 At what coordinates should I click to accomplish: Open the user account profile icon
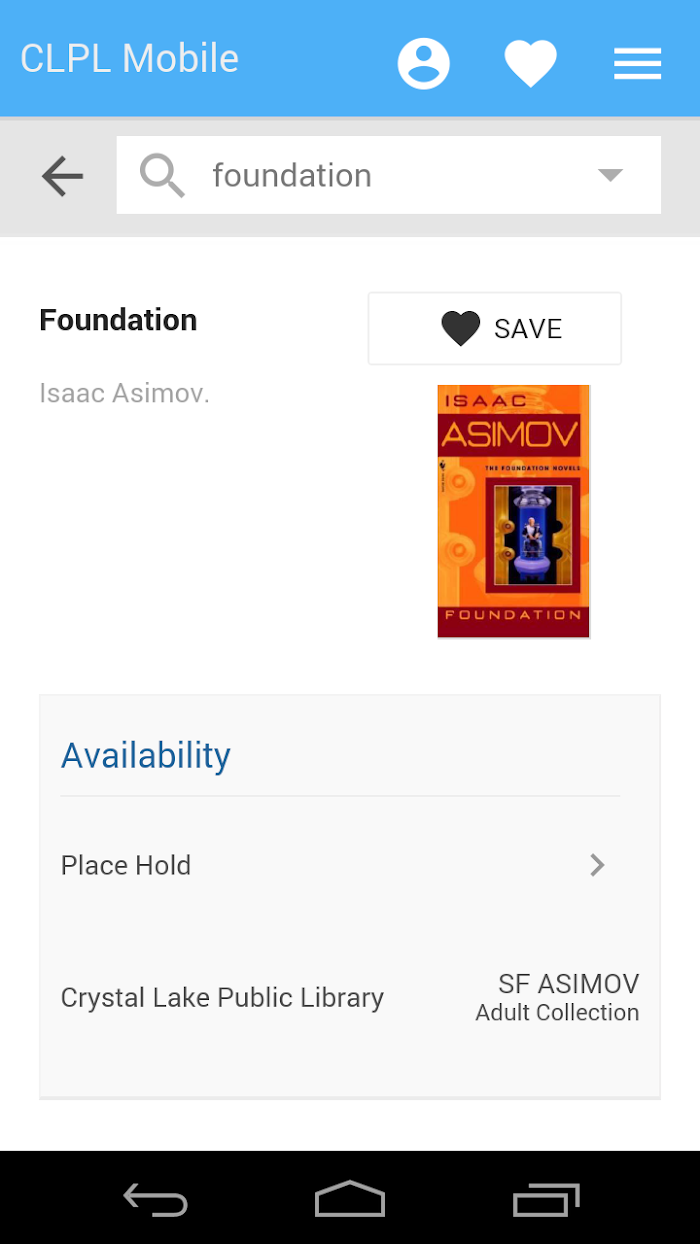pyautogui.click(x=424, y=63)
